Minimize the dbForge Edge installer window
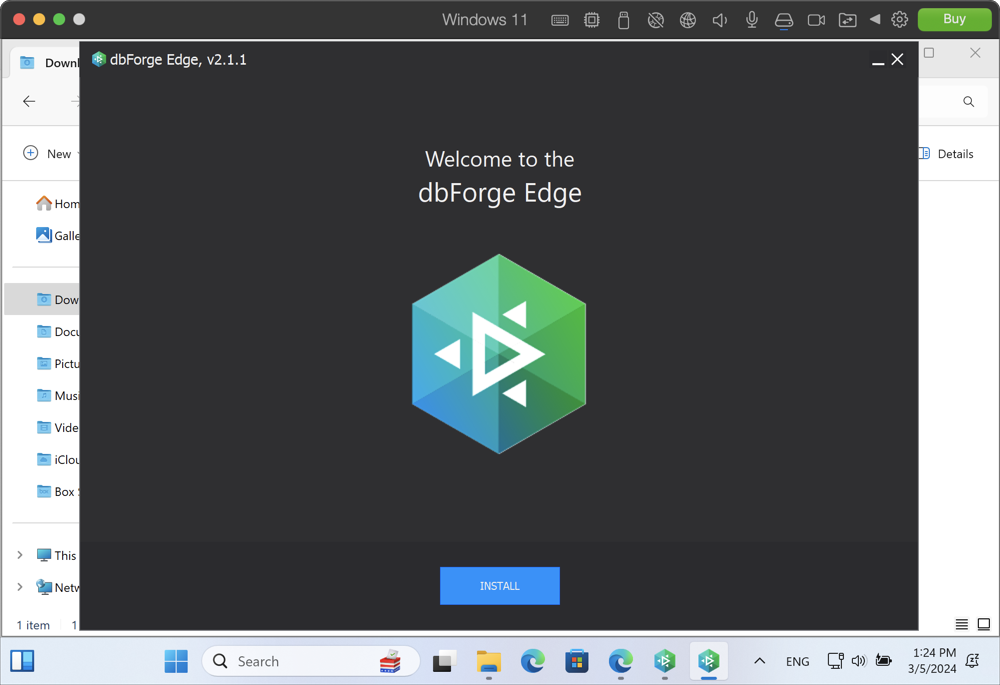The height and width of the screenshot is (685, 1000). click(x=878, y=60)
